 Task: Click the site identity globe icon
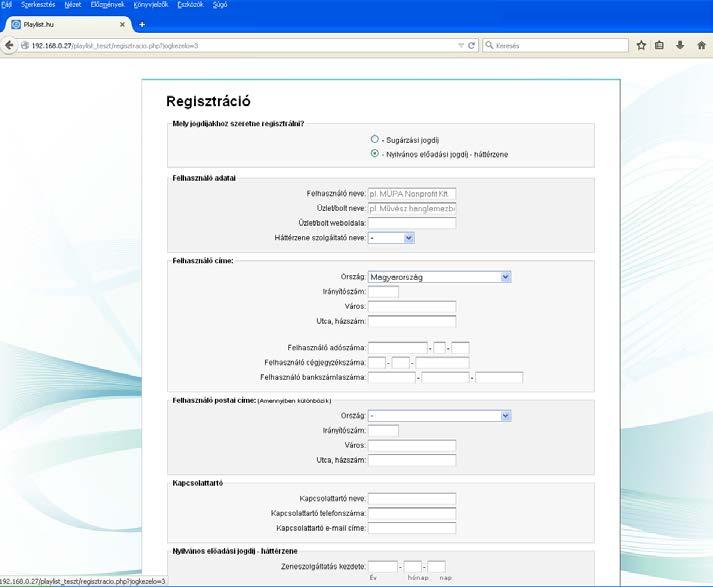pyautogui.click(x=25, y=45)
